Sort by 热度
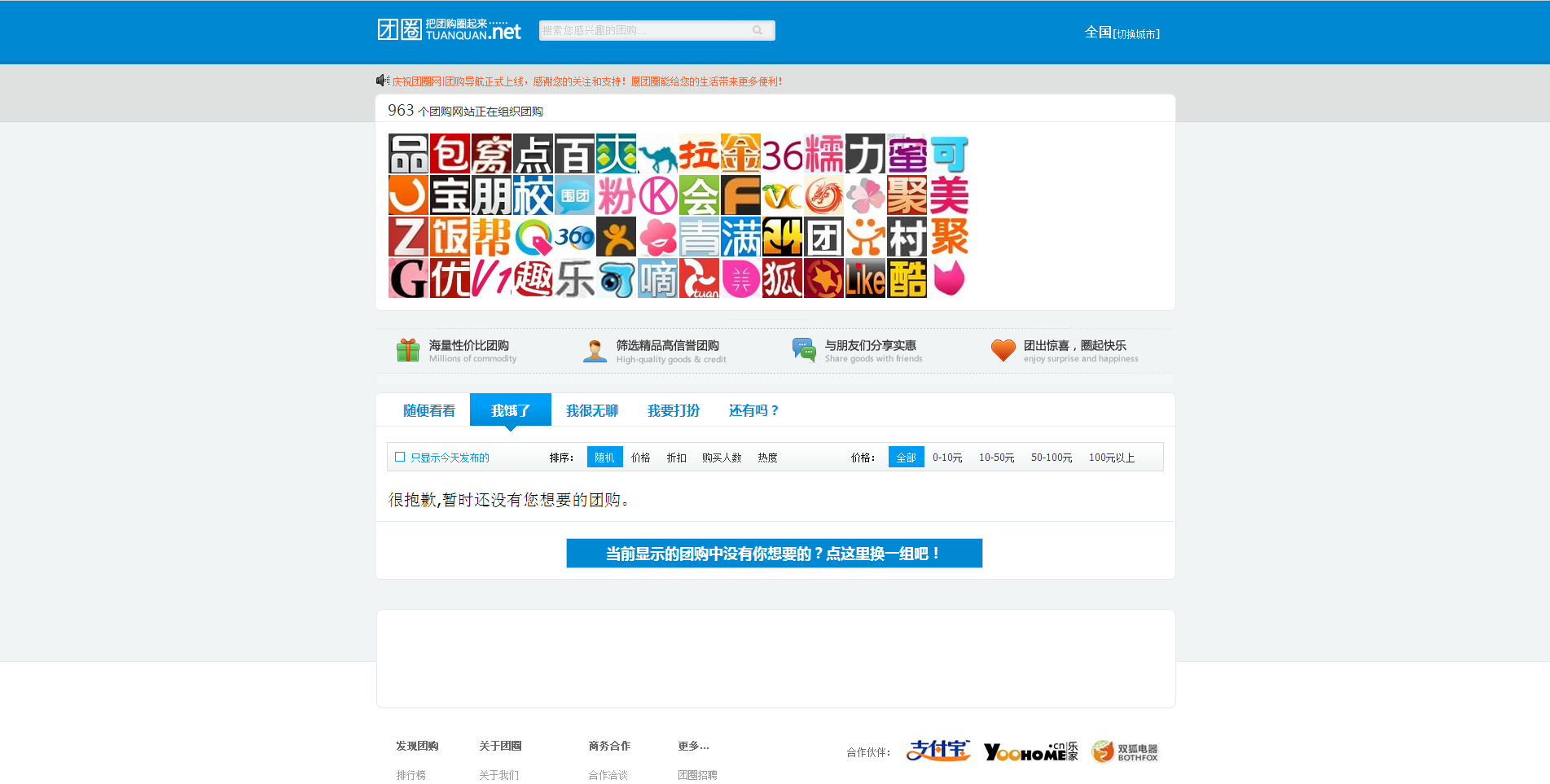The image size is (1550, 784). (x=767, y=458)
